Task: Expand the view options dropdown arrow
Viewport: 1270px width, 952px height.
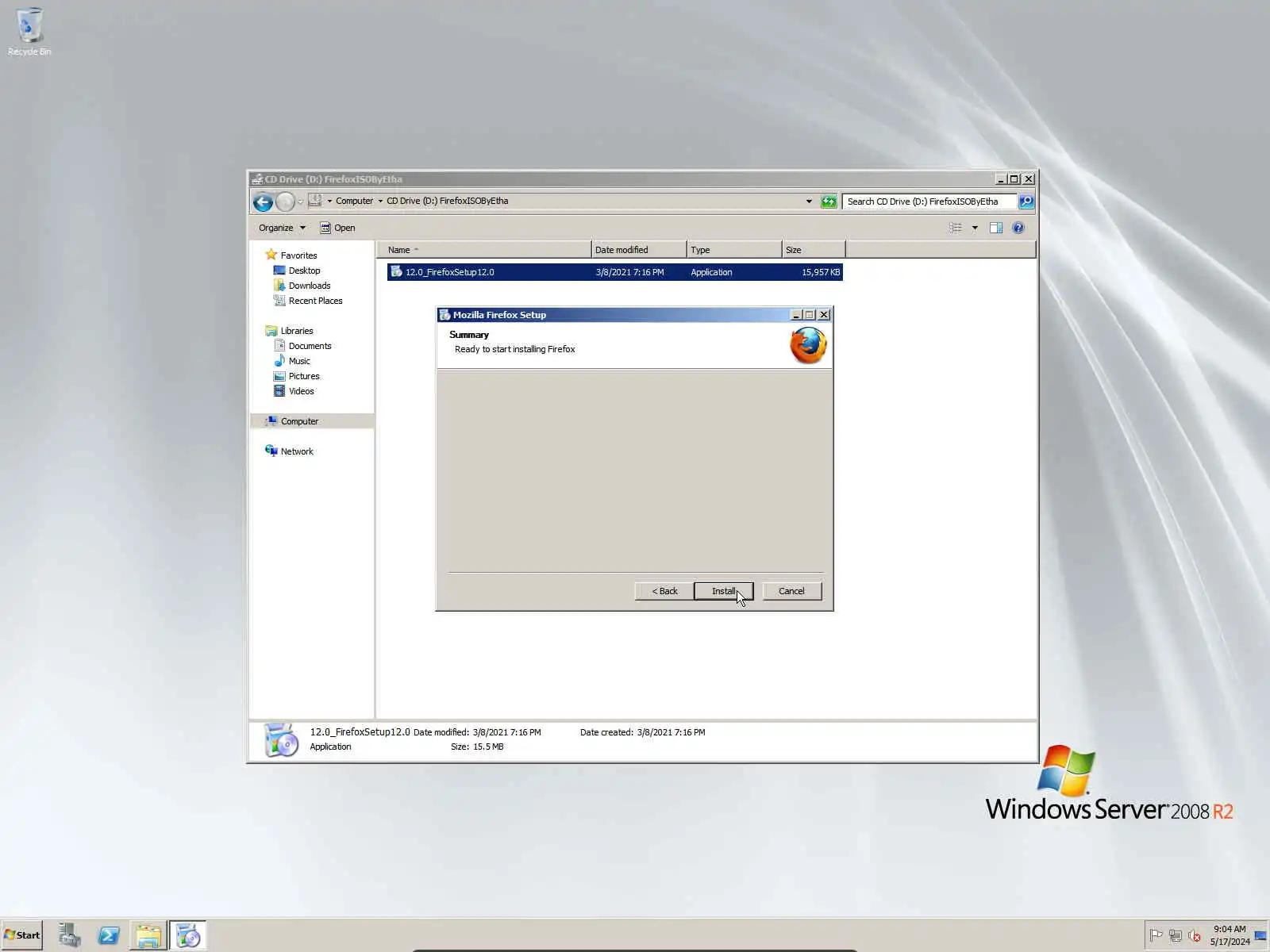Action: [x=975, y=228]
